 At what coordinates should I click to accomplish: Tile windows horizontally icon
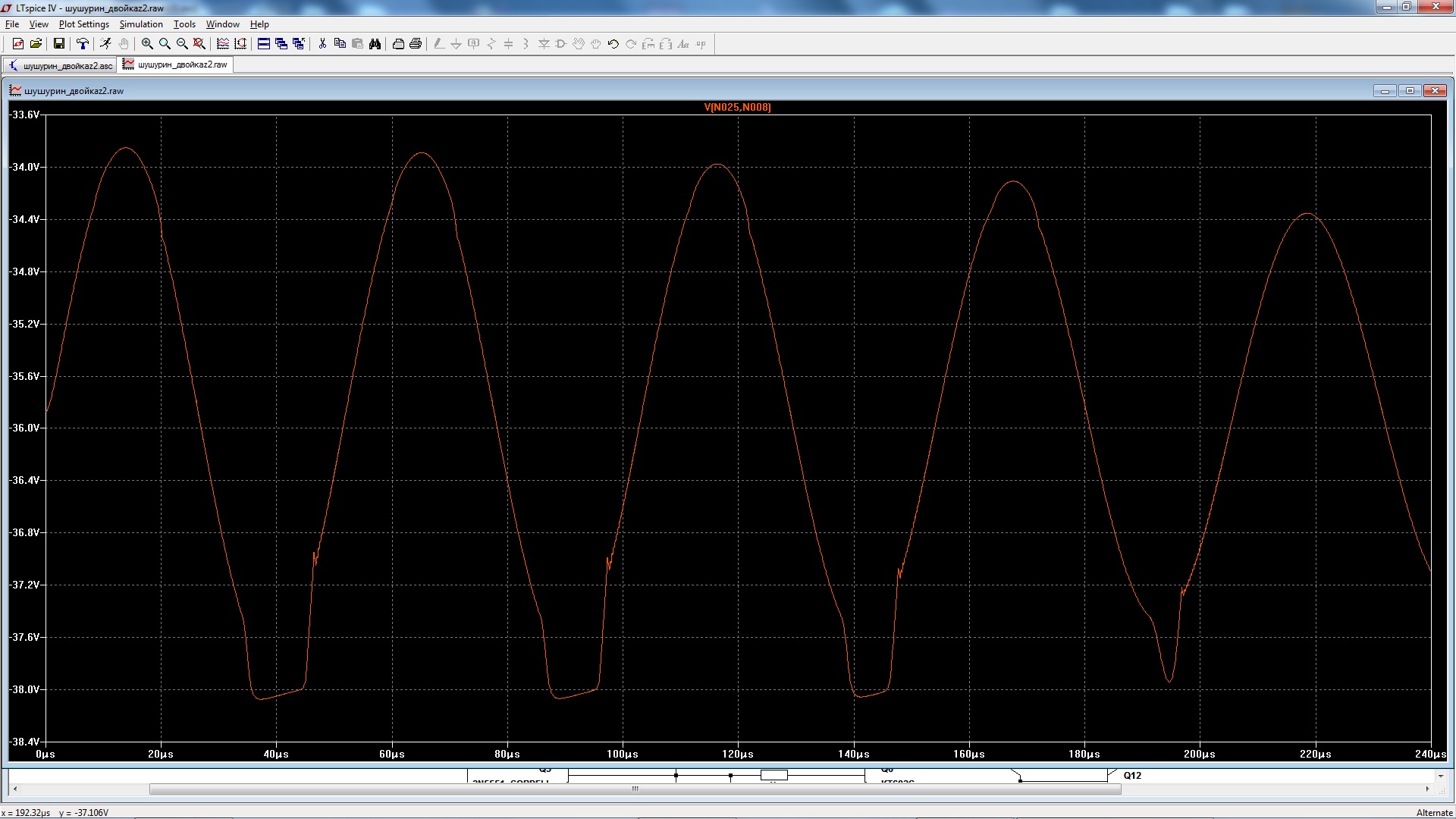point(264,44)
